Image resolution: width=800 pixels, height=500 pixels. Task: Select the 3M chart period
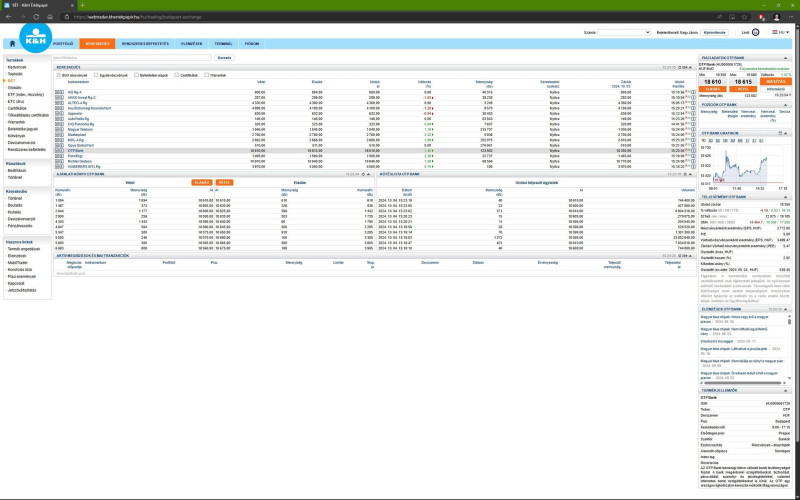pyautogui.click(x=733, y=140)
